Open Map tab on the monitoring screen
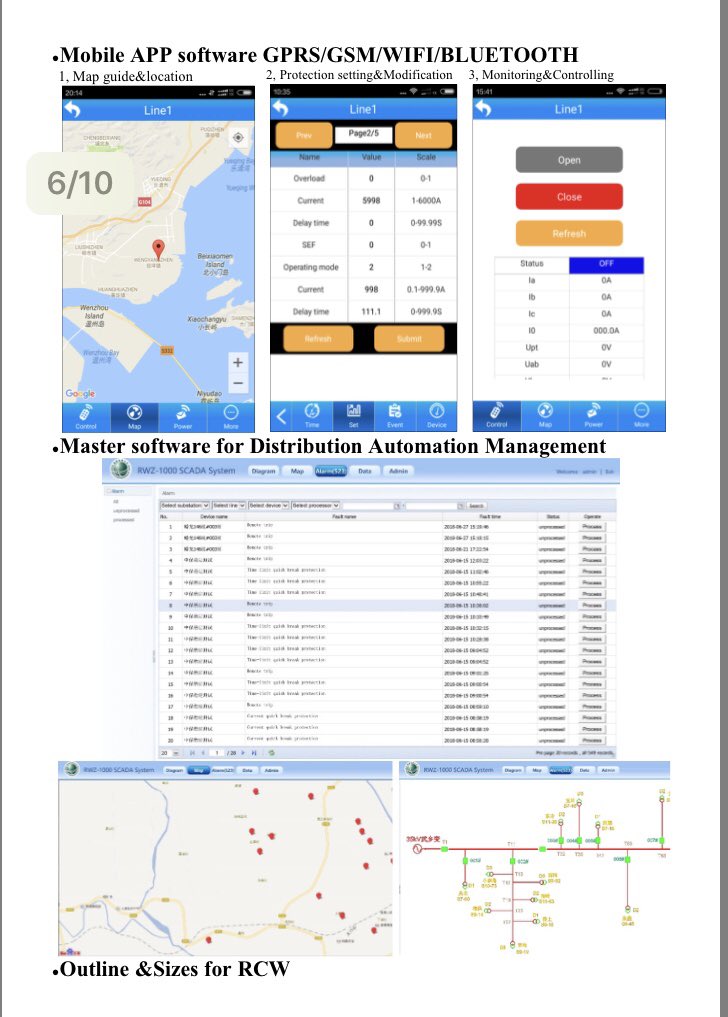The height and width of the screenshot is (1017, 728). [545, 416]
